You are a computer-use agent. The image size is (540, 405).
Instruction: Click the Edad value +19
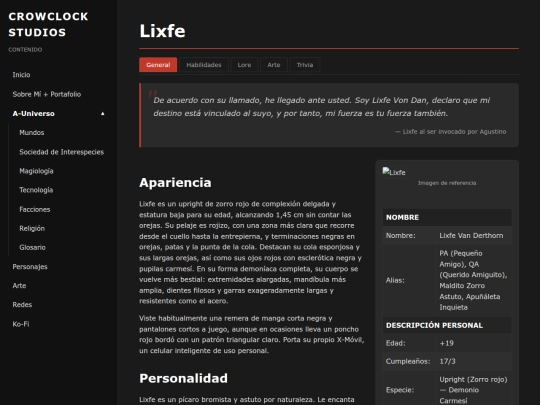point(447,343)
